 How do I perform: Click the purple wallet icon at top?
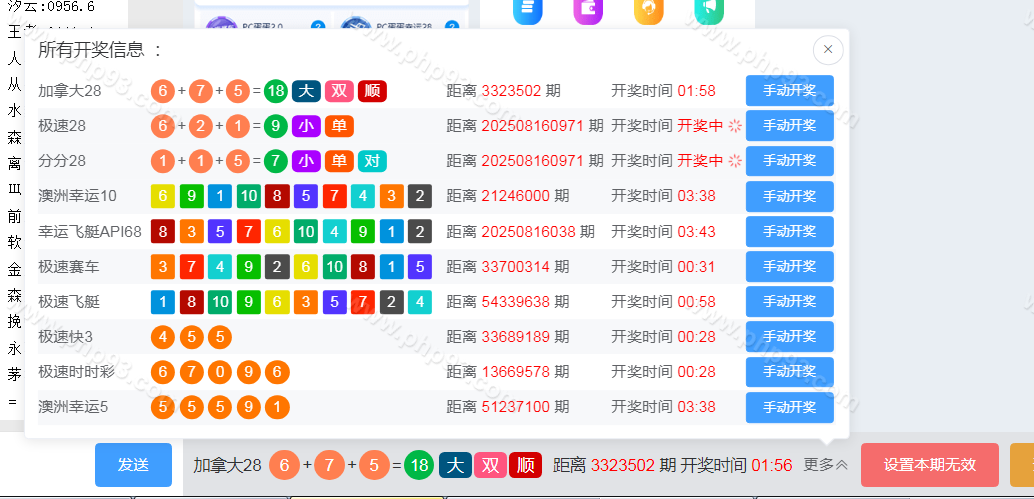point(588,10)
